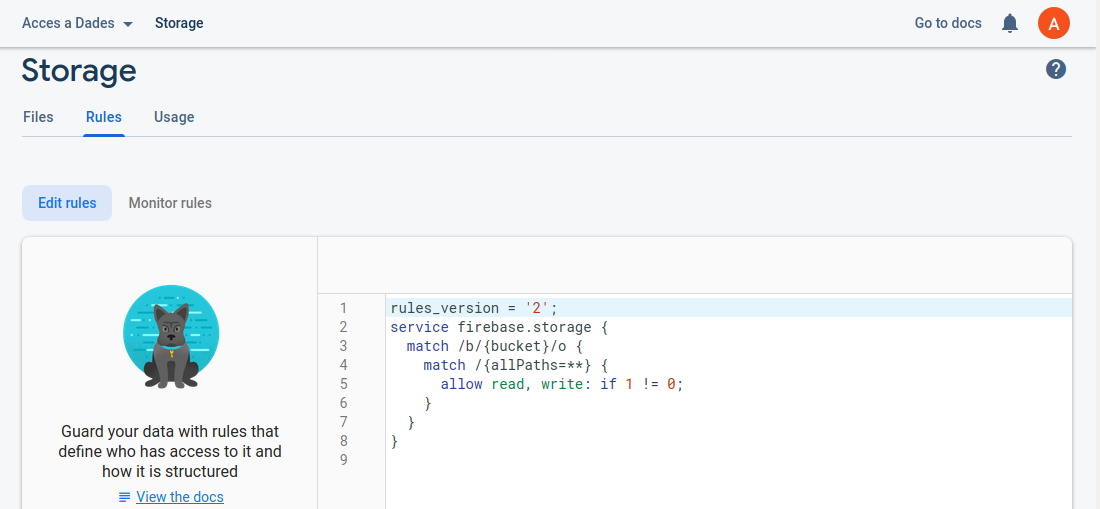This screenshot has width=1100, height=509.
Task: Click the allow read, write rule line
Action: (x=562, y=384)
